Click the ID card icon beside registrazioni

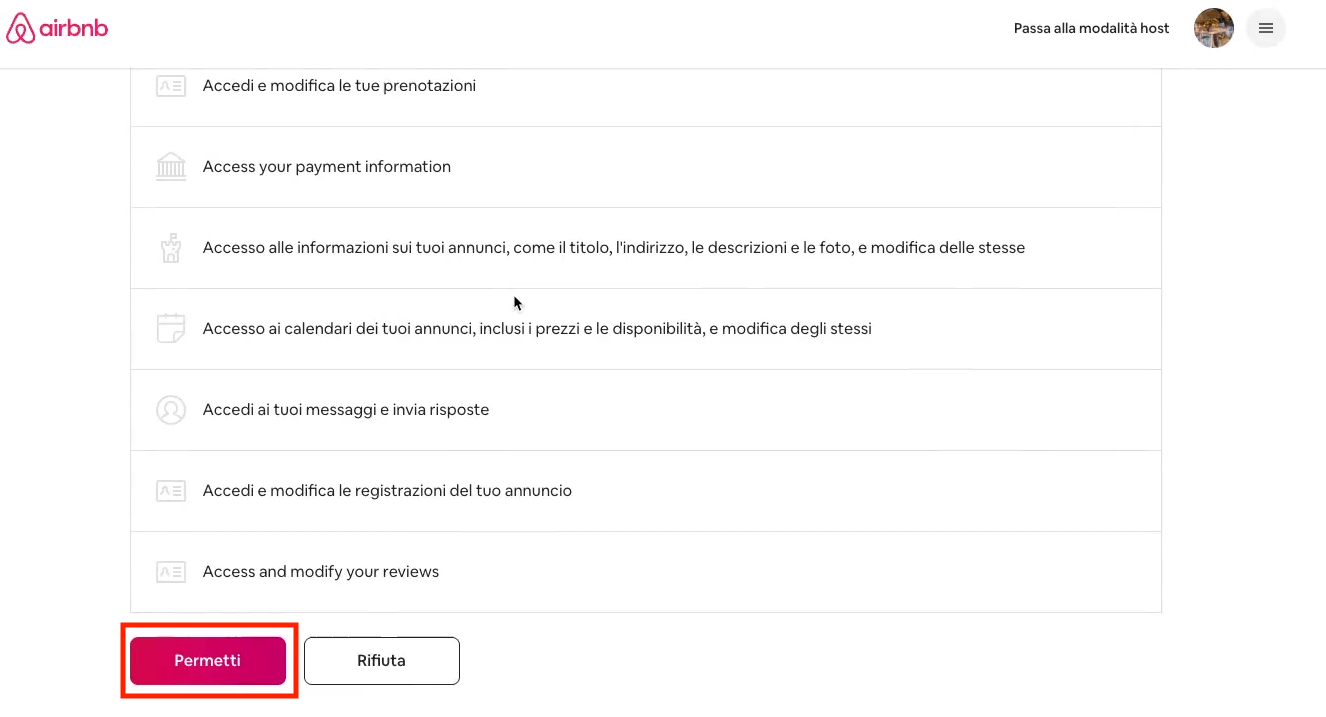(171, 491)
